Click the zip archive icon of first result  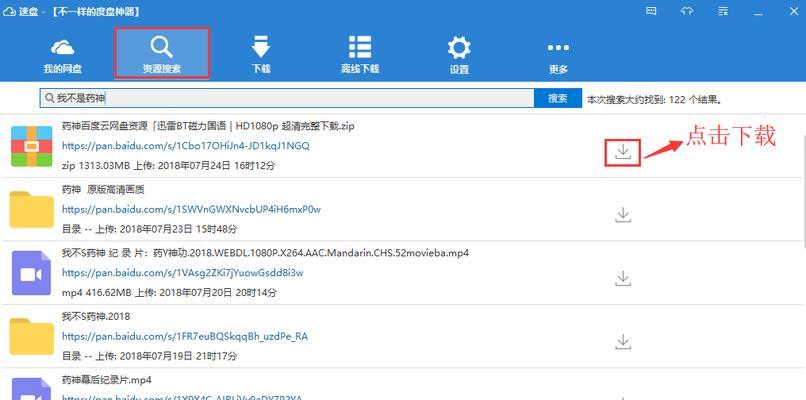[31, 146]
